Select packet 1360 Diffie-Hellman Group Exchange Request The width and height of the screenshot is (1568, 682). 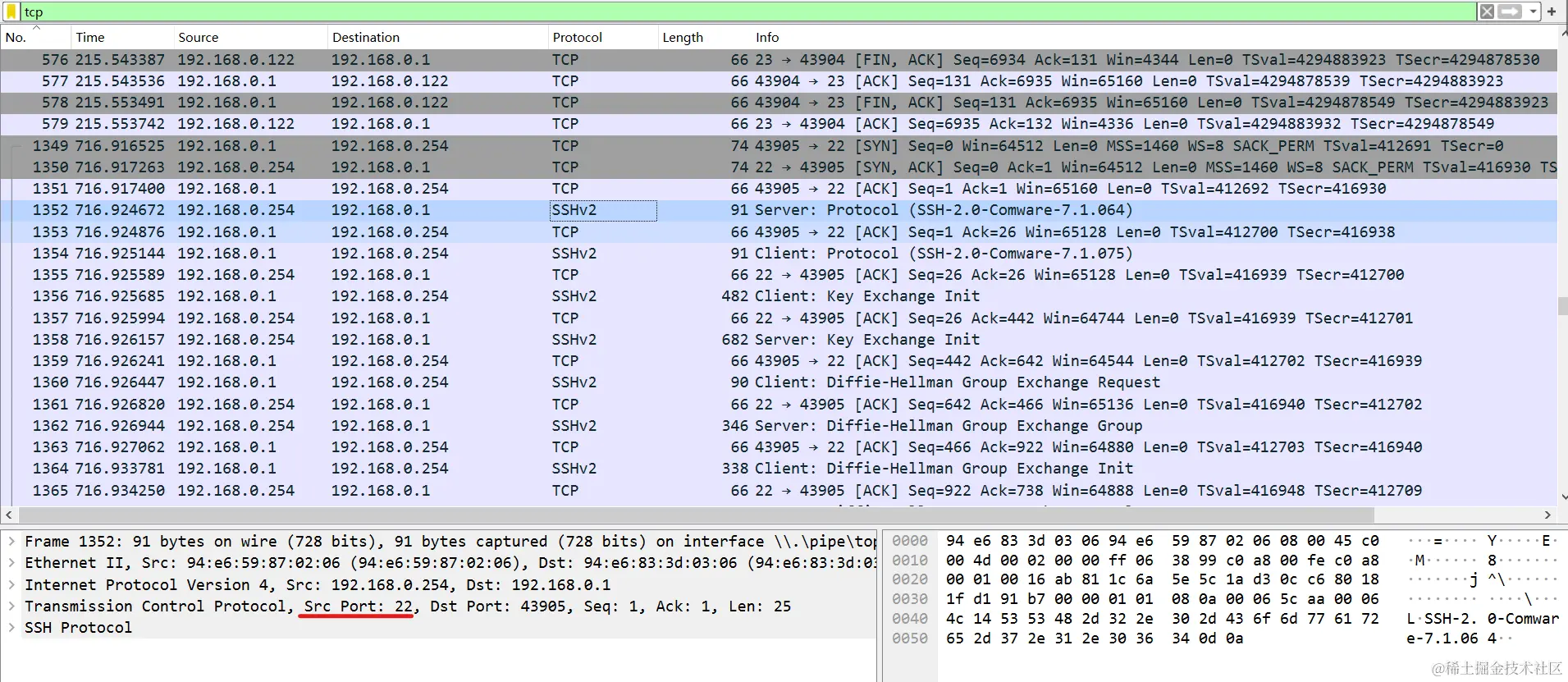click(779, 382)
